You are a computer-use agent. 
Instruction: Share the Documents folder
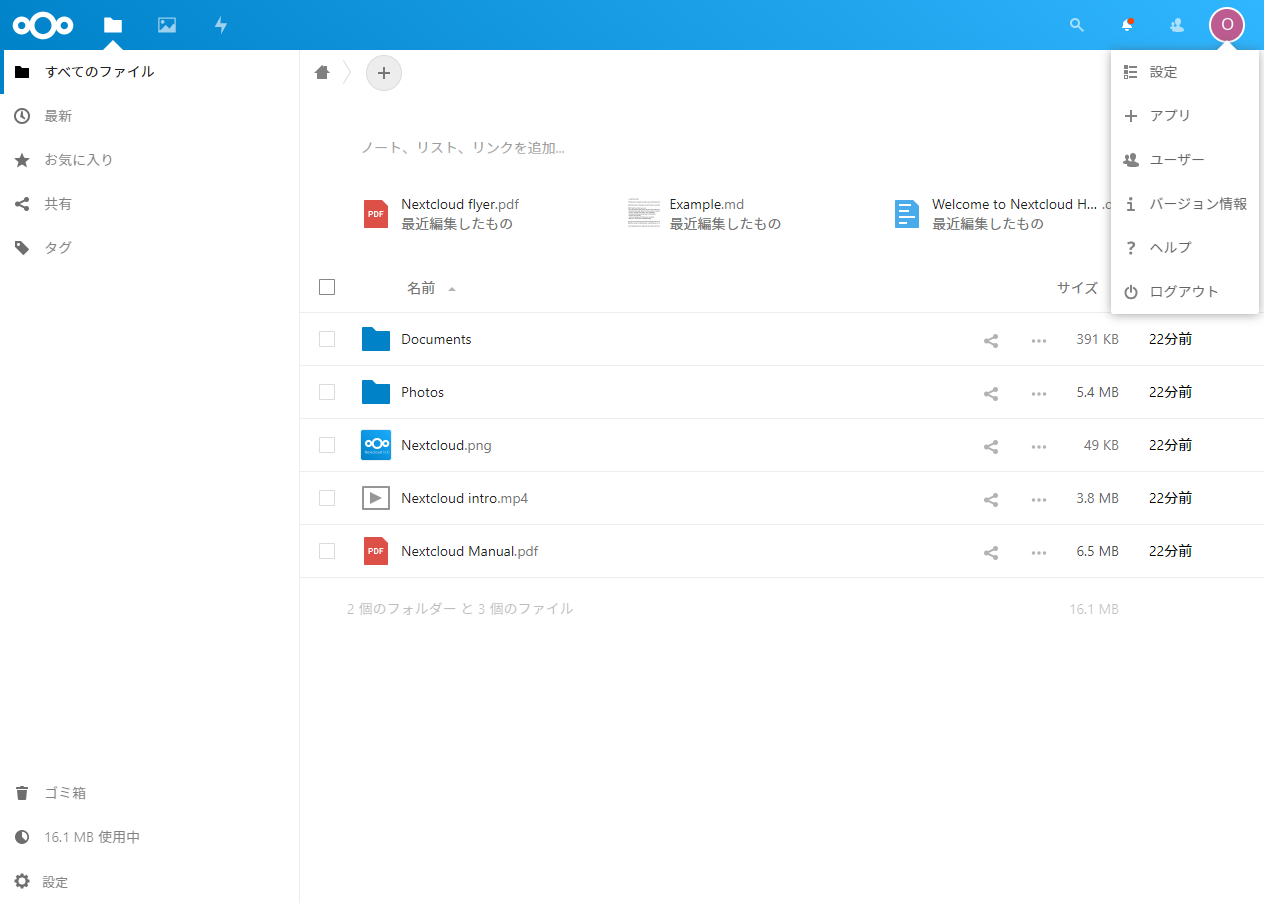[991, 340]
